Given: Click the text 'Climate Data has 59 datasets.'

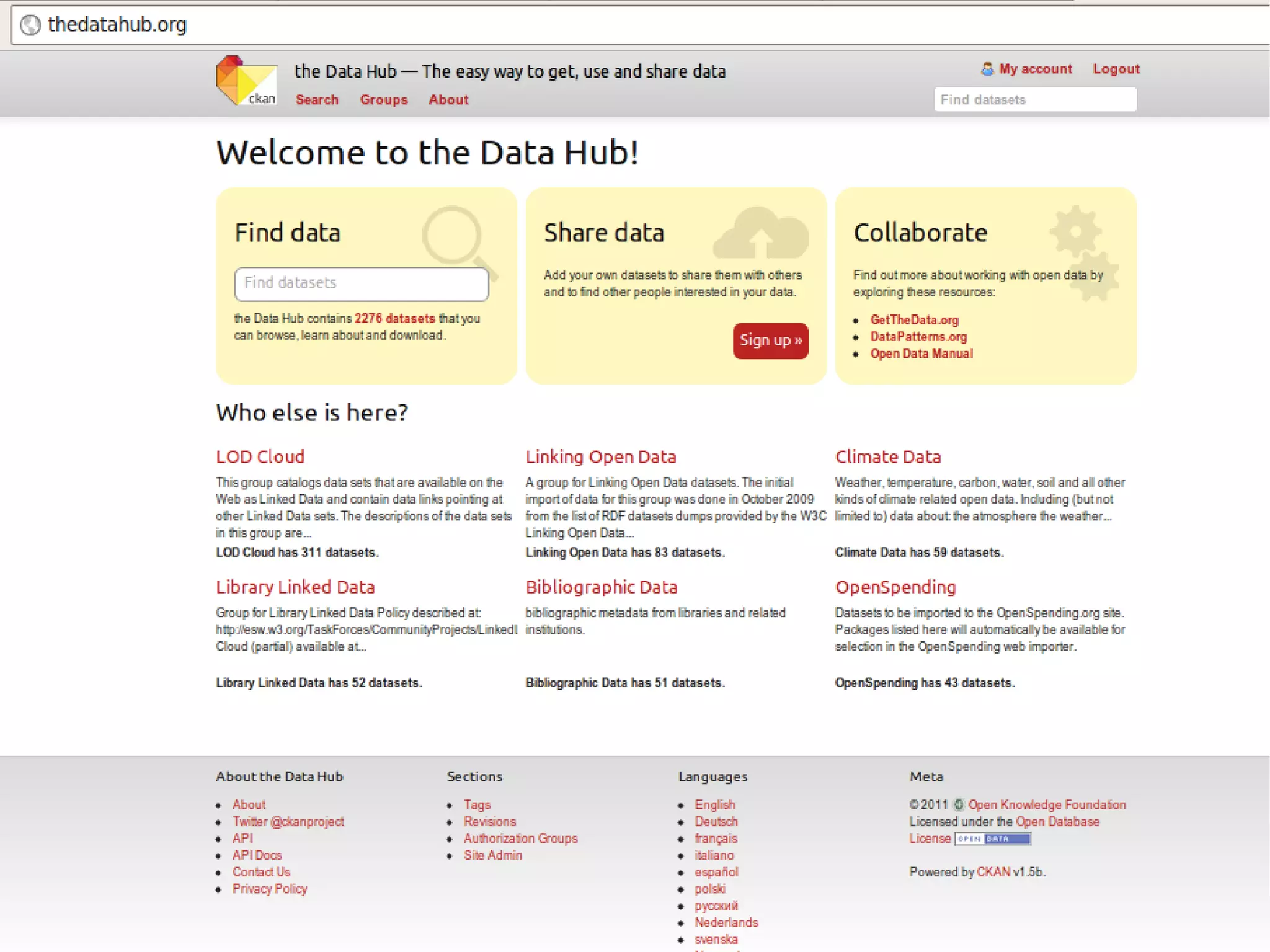Looking at the screenshot, I should 919,552.
